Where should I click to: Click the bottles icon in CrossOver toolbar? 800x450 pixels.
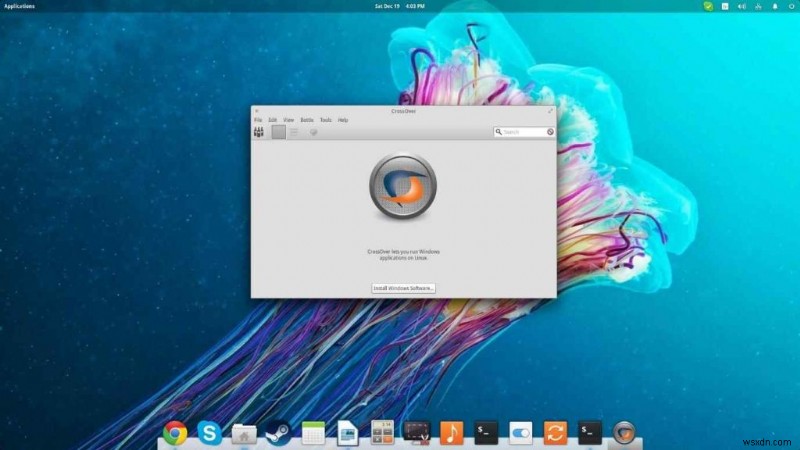click(x=259, y=132)
